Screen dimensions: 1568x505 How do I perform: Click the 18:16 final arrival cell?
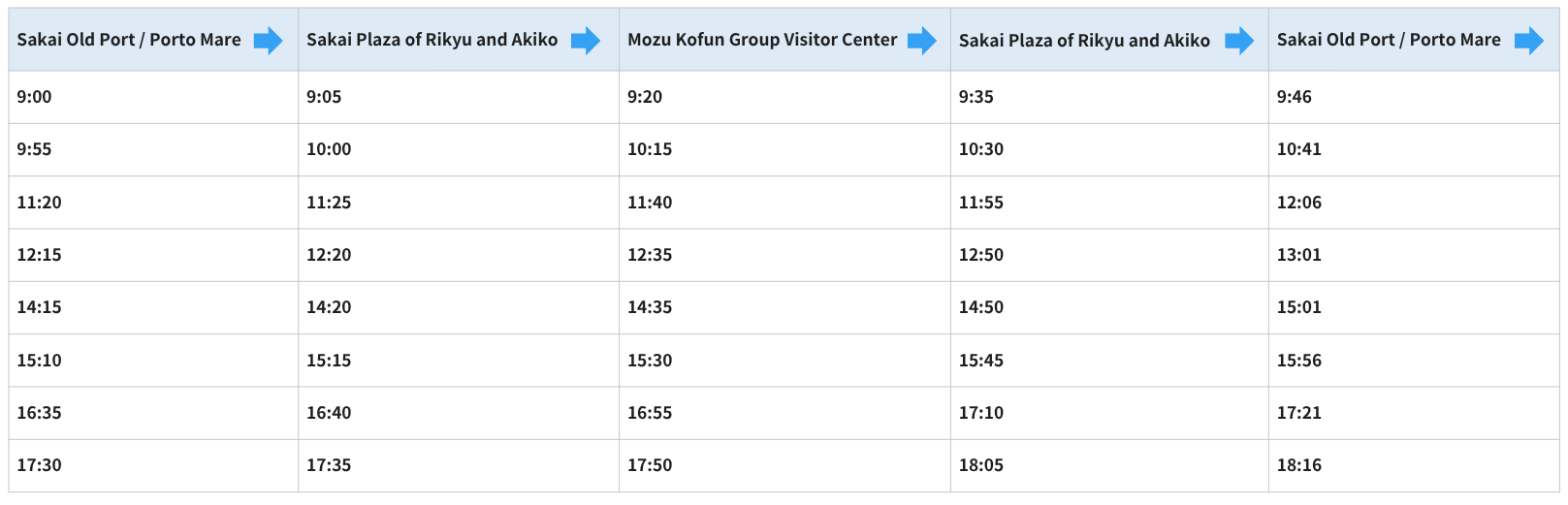coord(1414,465)
